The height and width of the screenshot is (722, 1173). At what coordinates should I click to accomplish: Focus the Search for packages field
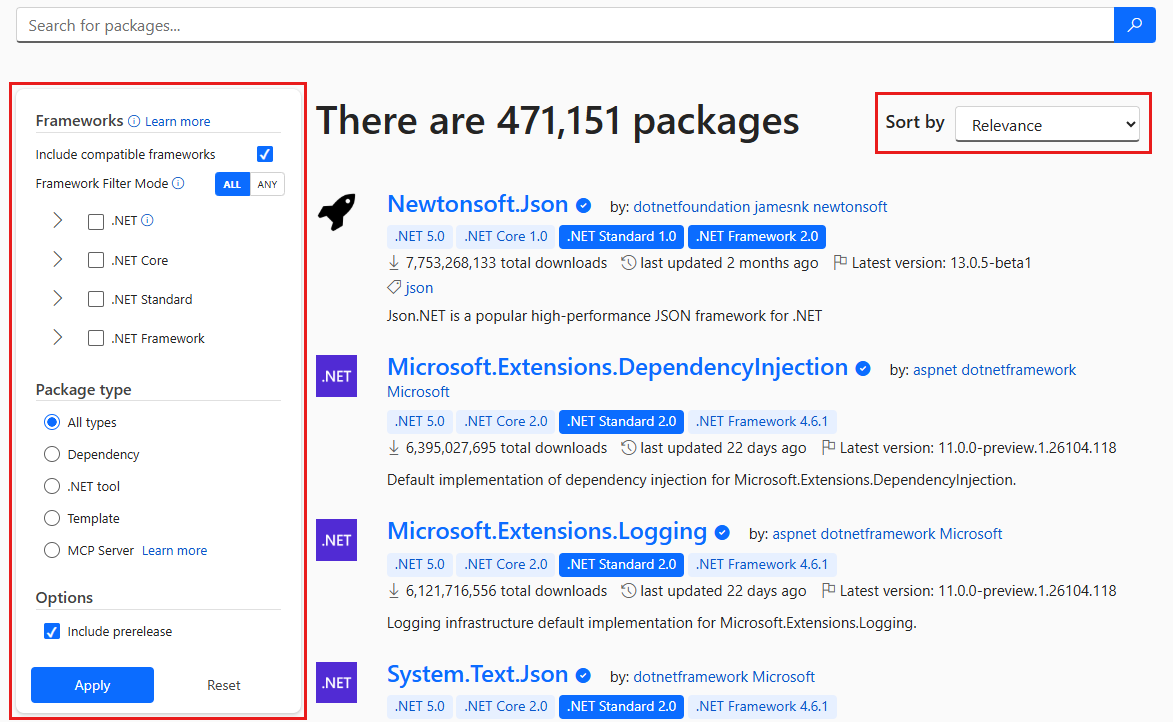click(x=565, y=25)
